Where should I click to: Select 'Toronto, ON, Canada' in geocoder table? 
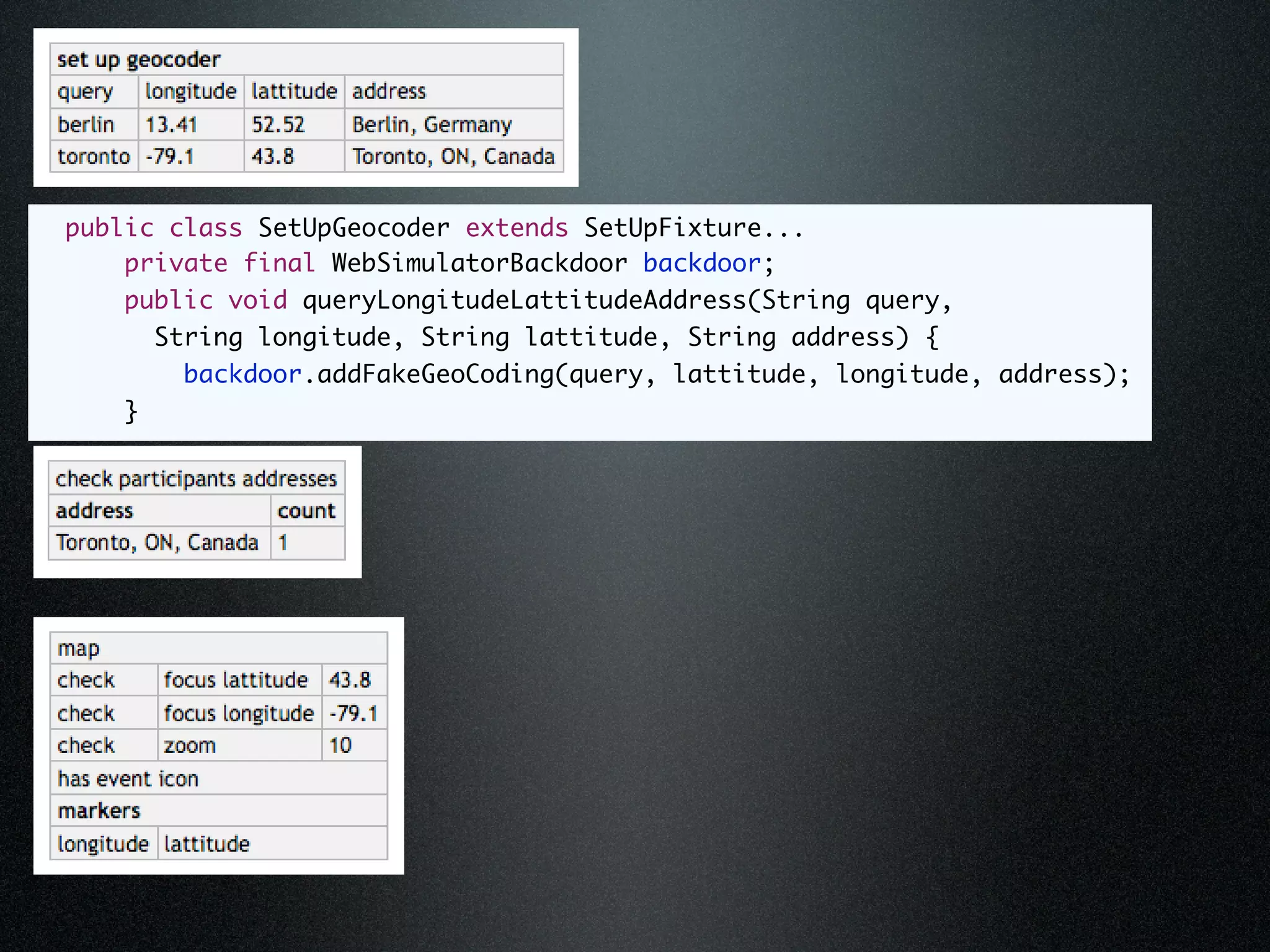click(453, 157)
